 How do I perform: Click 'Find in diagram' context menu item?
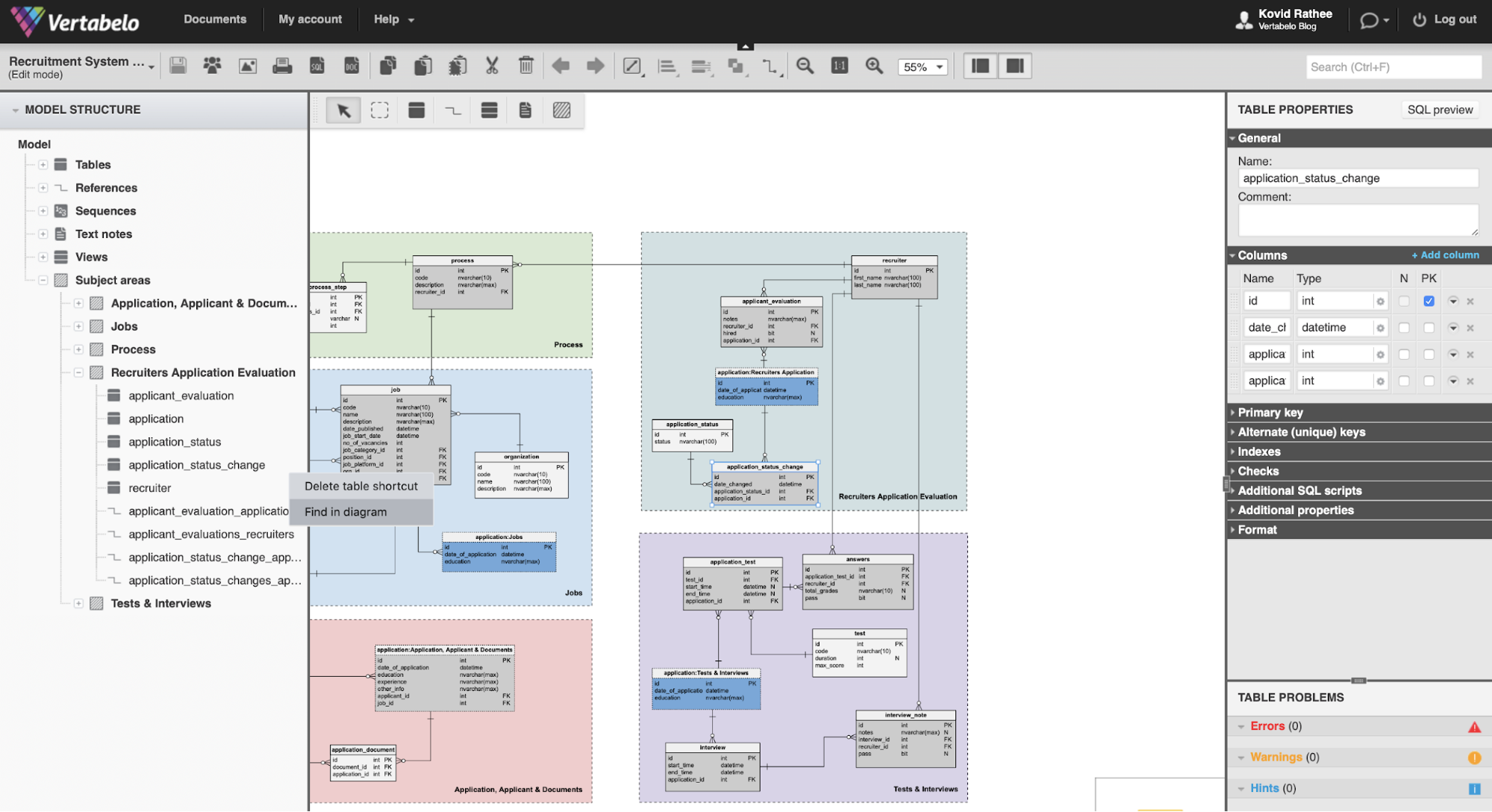coord(345,511)
